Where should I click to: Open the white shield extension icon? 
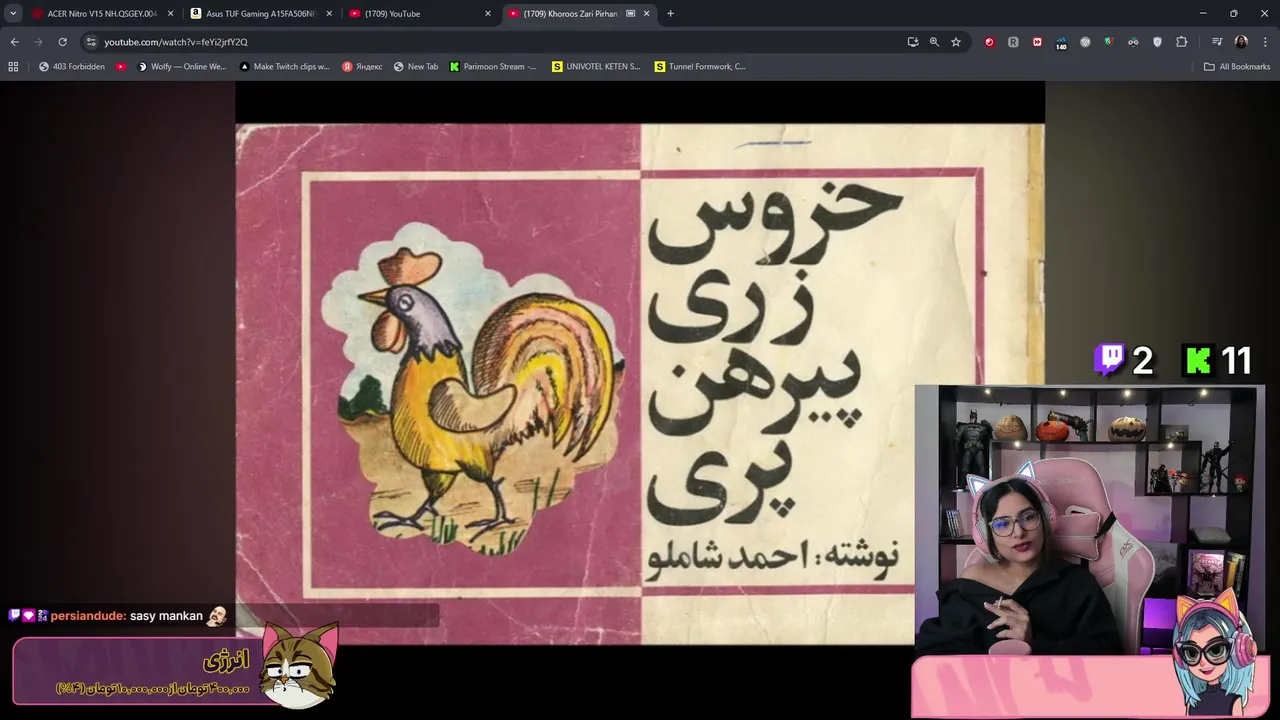[1157, 42]
